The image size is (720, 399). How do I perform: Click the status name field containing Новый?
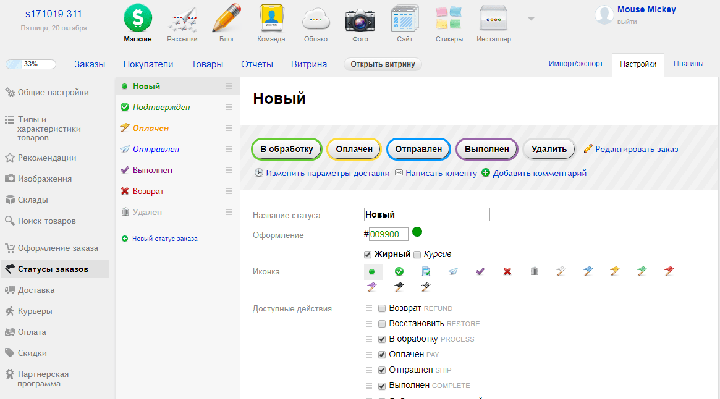tap(427, 215)
